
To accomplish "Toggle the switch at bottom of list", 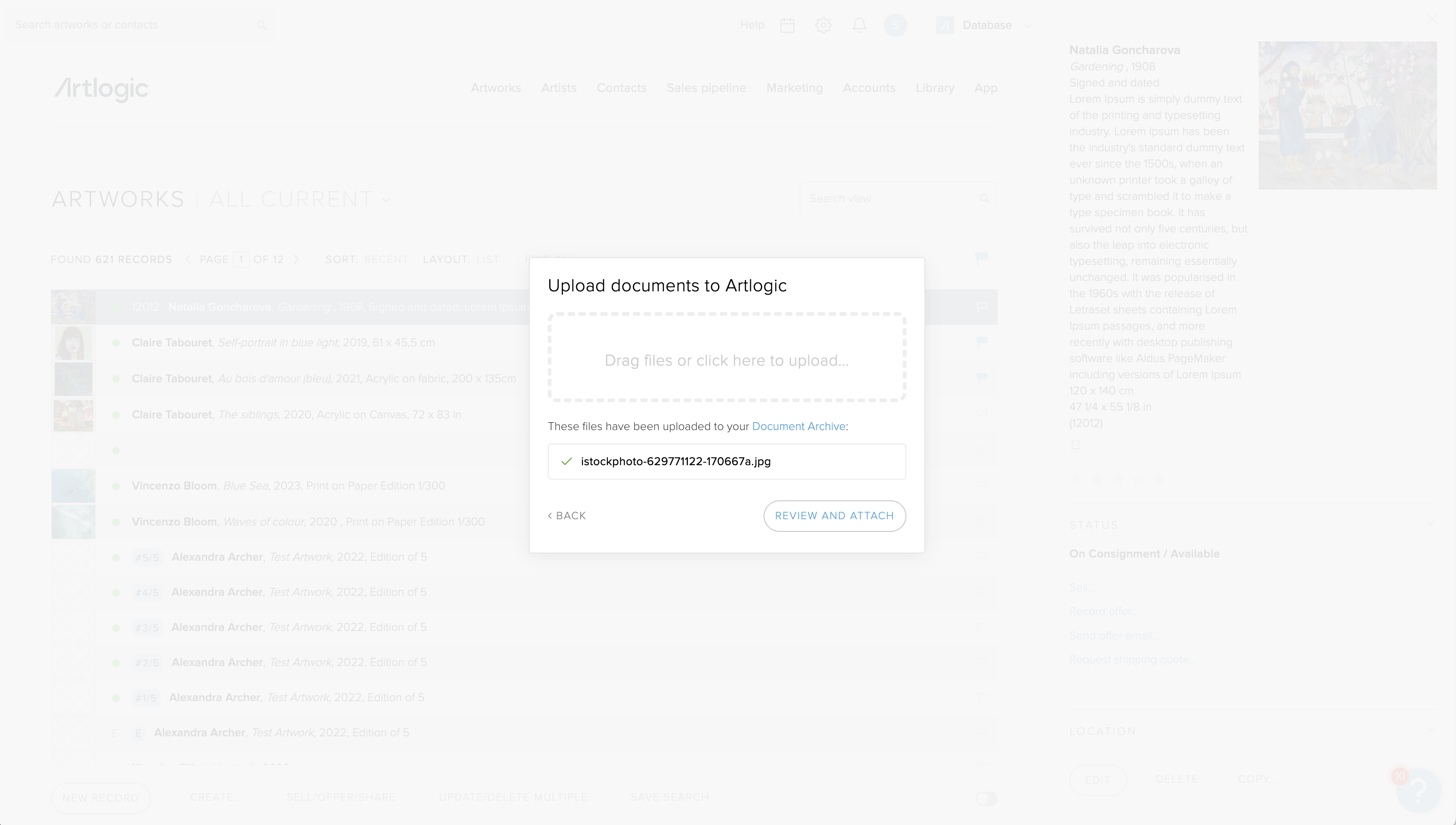I will pyautogui.click(x=986, y=798).
